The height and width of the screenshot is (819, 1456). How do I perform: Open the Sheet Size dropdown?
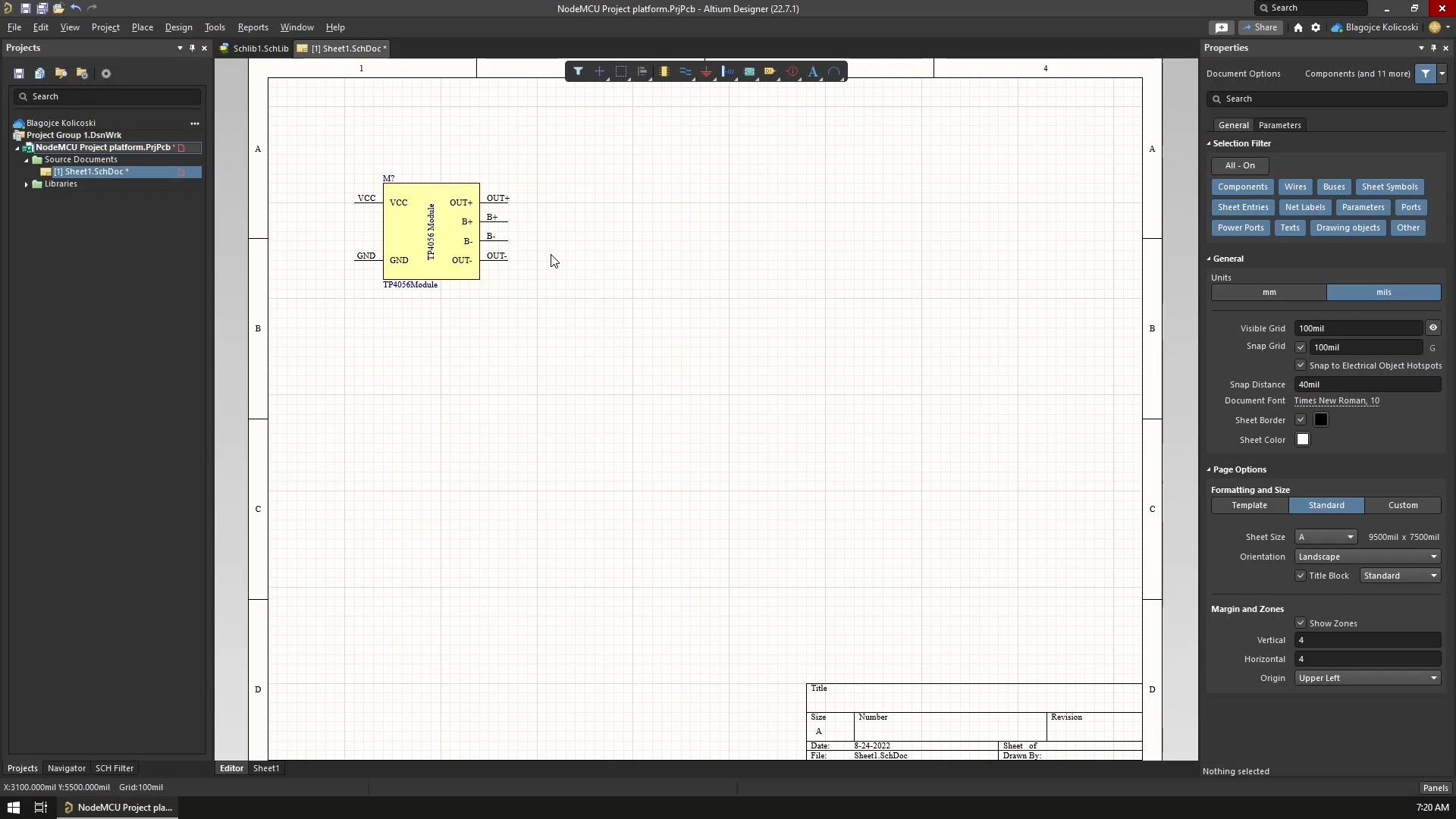click(1326, 537)
